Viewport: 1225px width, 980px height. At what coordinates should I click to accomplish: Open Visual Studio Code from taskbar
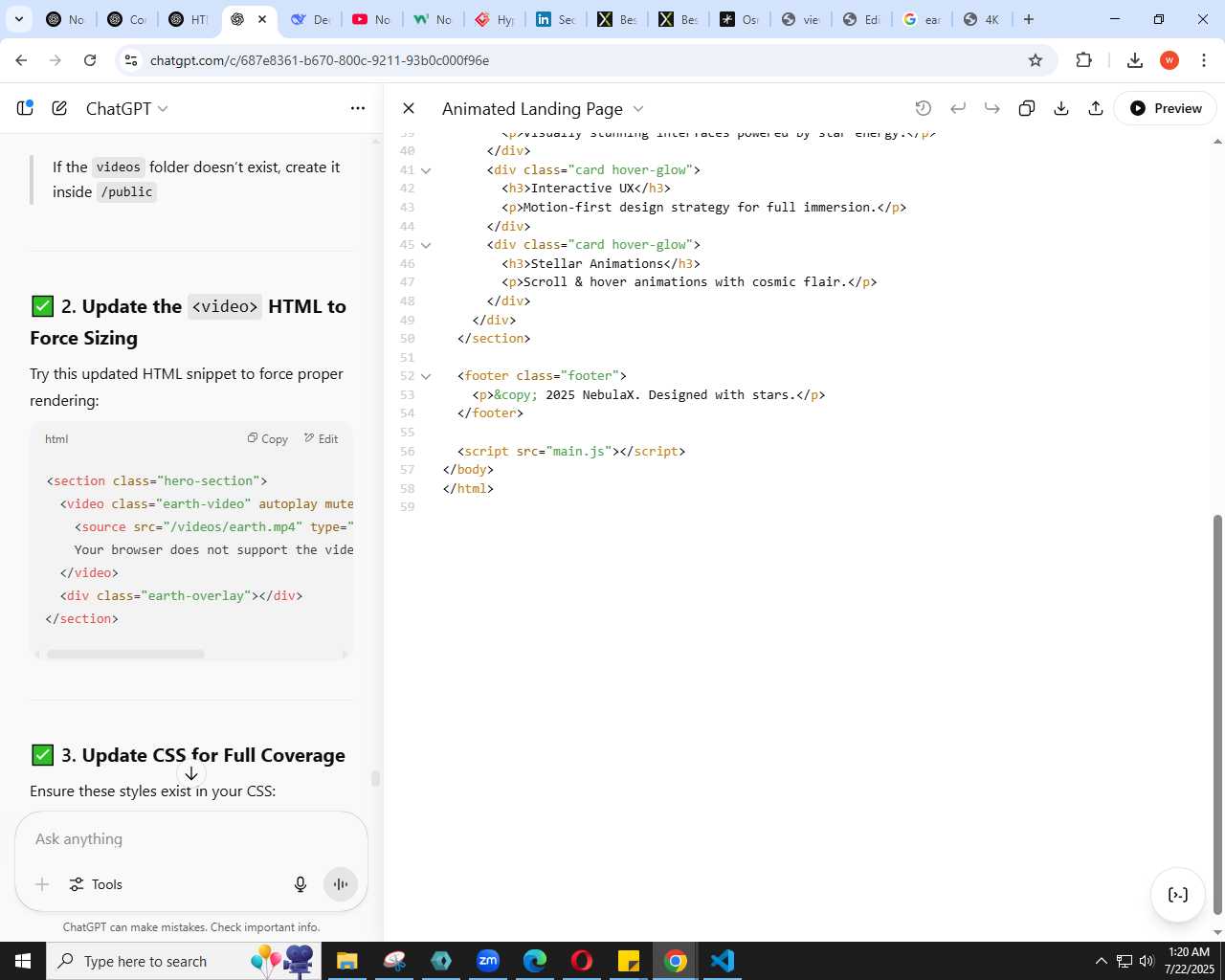point(723,961)
